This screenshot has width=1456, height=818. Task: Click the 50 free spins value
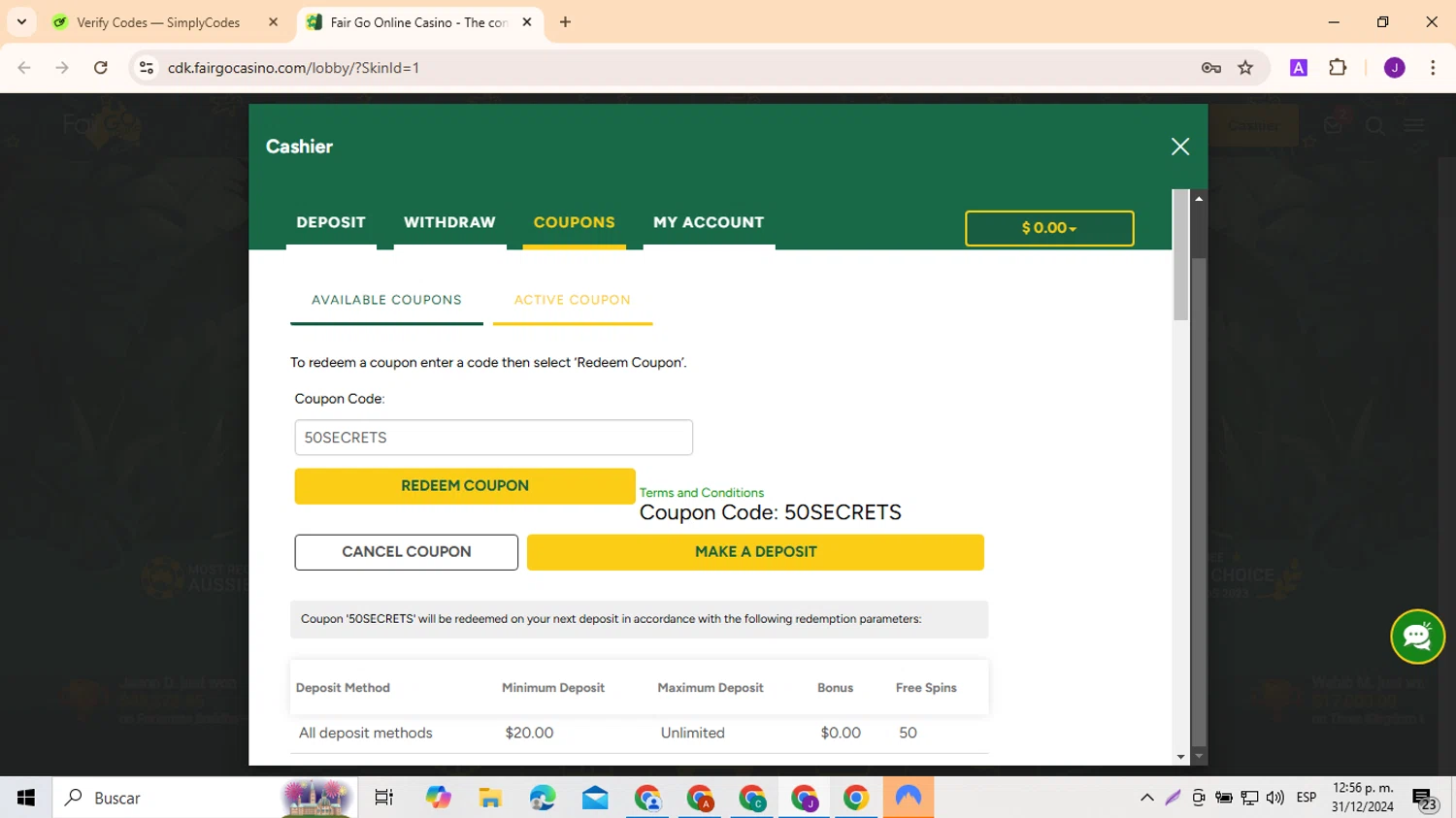[x=908, y=734]
